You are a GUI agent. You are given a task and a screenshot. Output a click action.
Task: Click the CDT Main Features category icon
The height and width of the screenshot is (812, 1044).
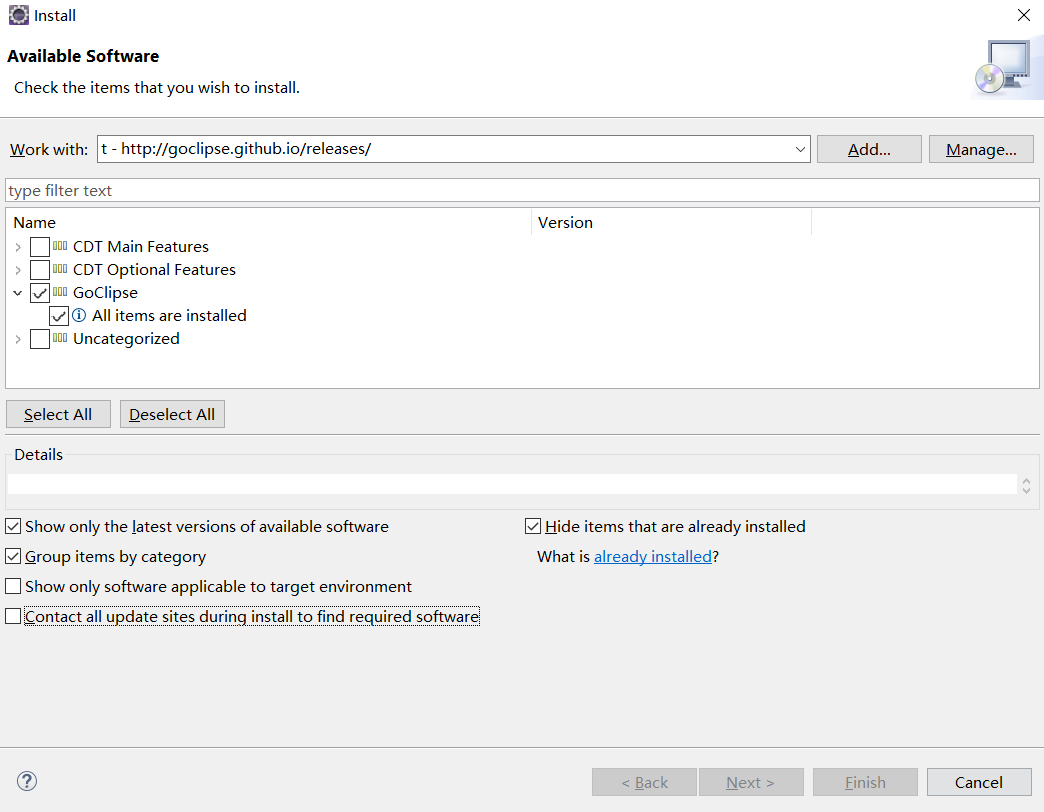click(60, 246)
